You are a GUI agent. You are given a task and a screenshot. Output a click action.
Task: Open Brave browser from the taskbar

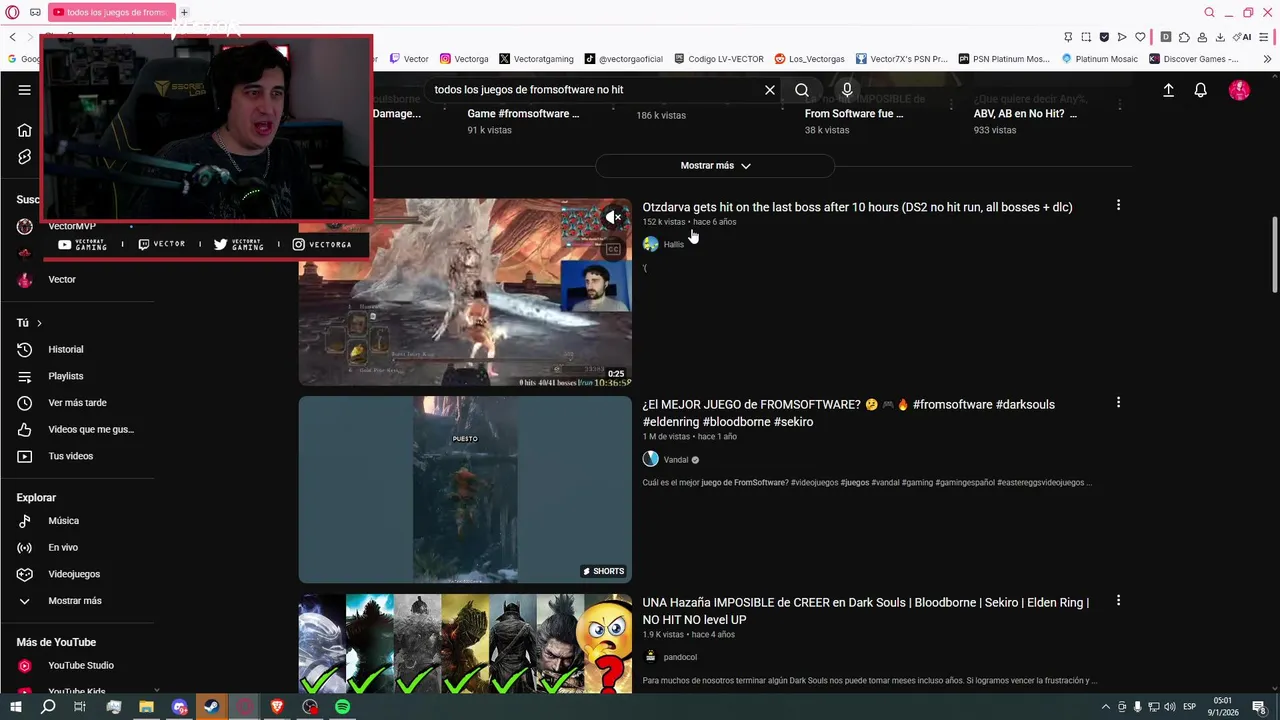point(277,707)
